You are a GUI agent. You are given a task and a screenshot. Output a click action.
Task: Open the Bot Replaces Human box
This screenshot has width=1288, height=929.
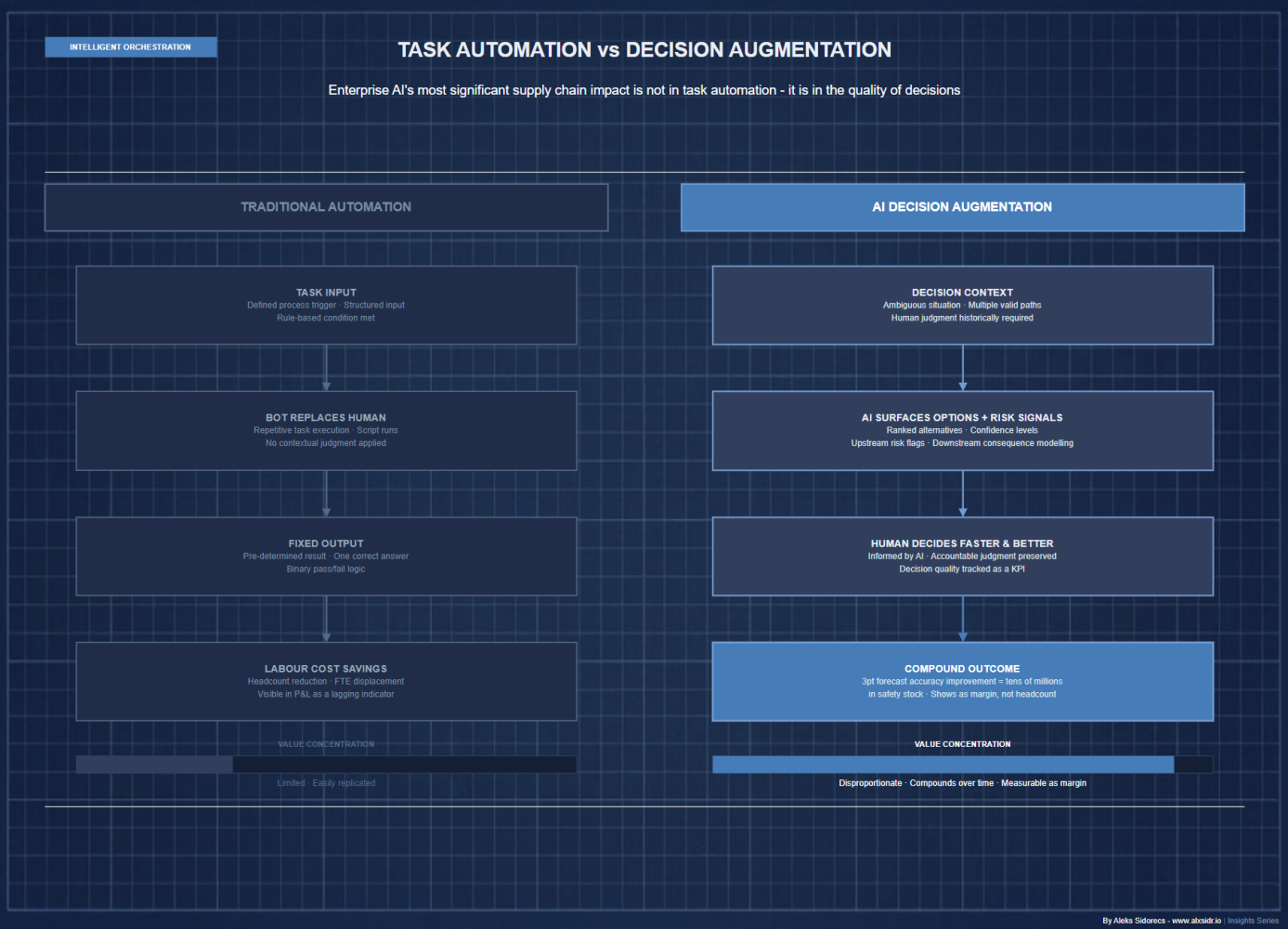point(326,430)
